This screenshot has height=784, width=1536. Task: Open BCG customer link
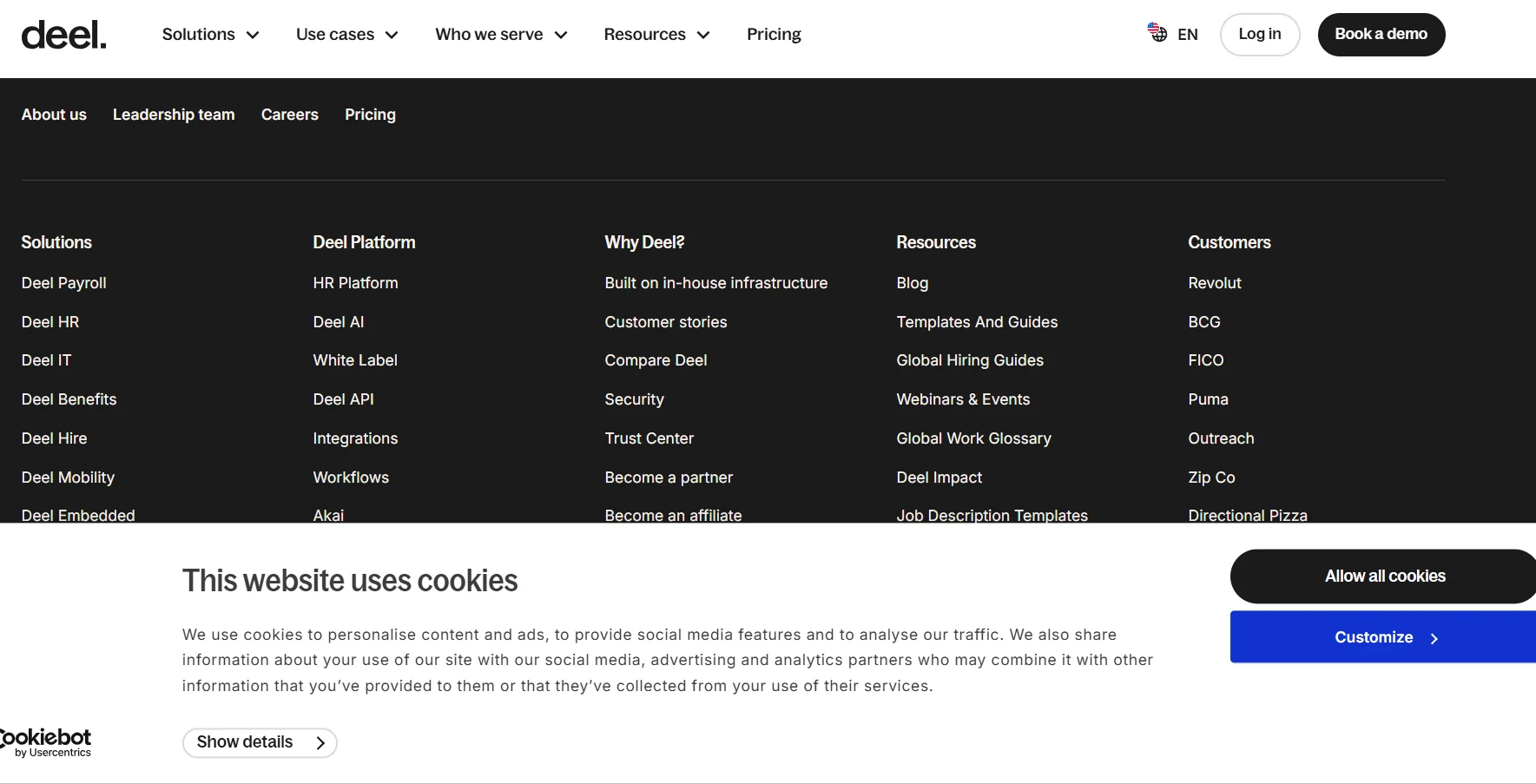[x=1204, y=322]
